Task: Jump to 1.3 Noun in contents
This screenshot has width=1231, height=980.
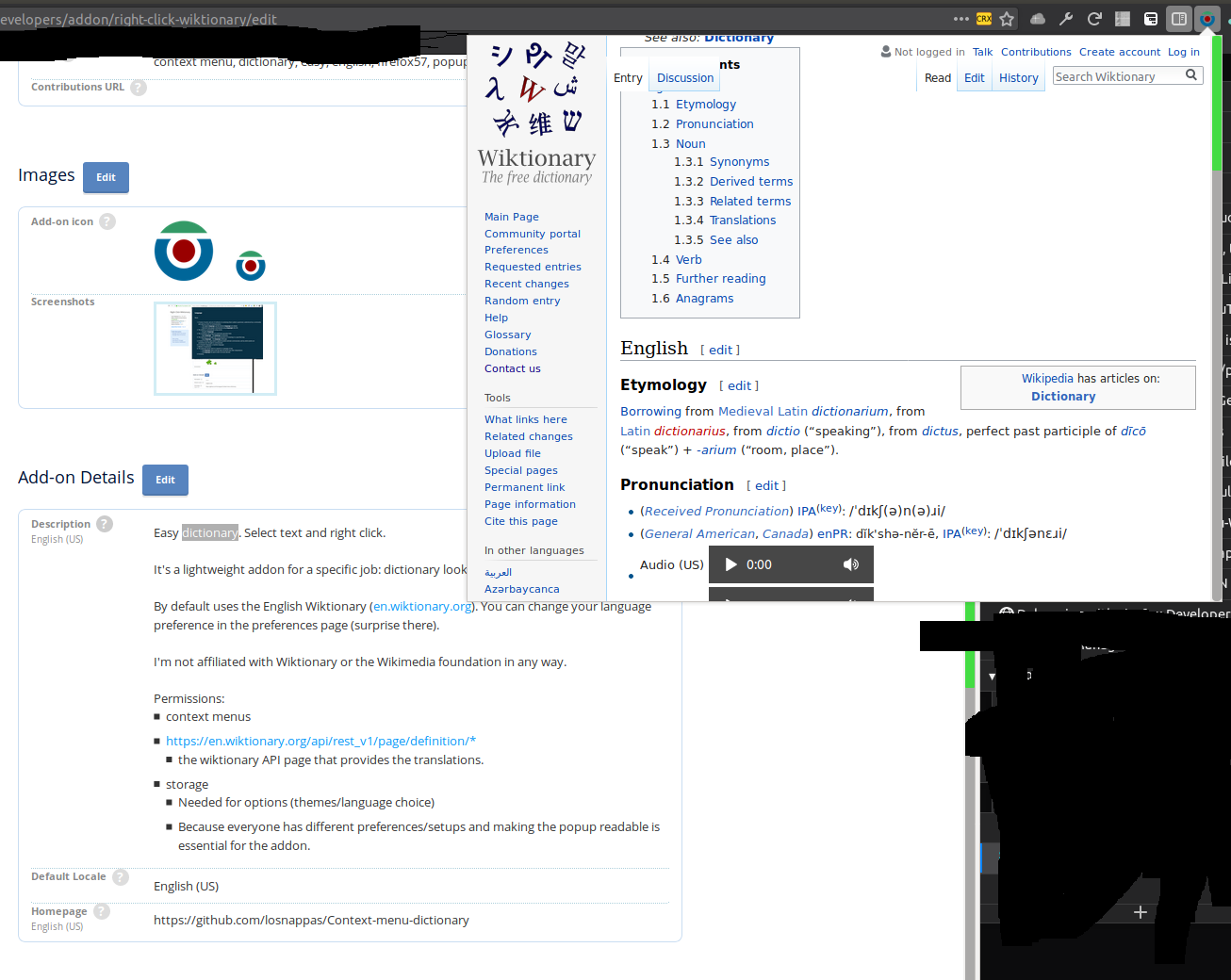Action: (x=679, y=144)
